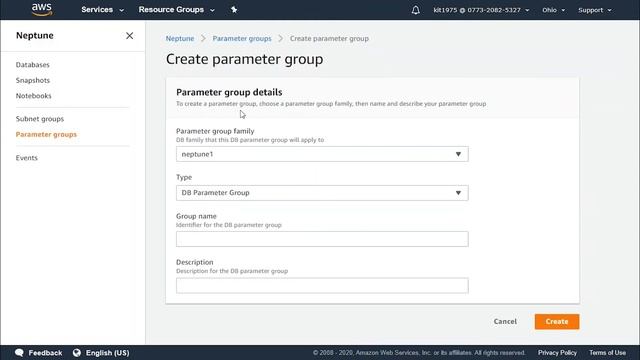Click the Create parameter group breadcrumb text
Screen dimensions: 640x360
coord(329,38)
